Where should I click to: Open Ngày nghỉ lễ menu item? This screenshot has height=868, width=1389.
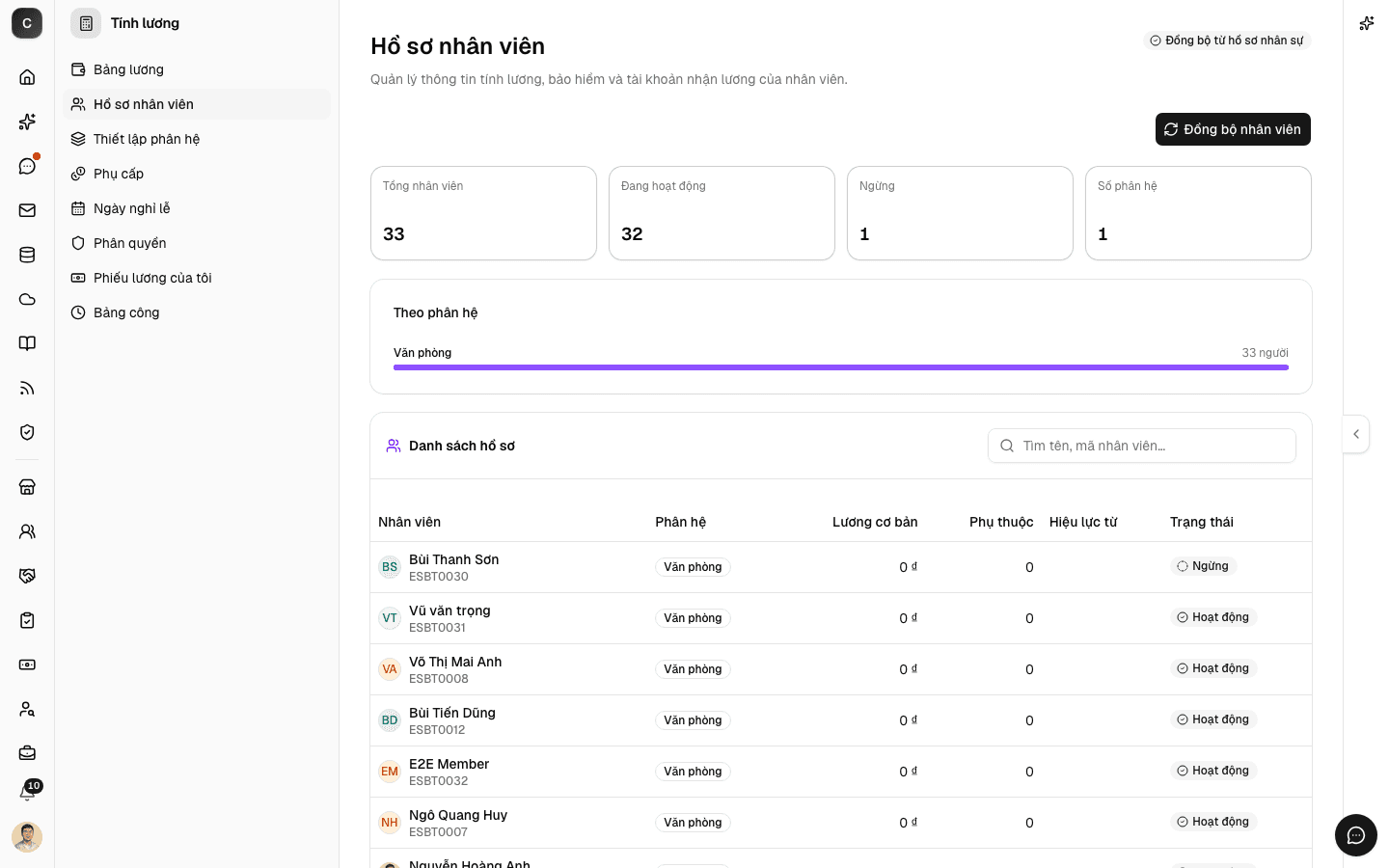point(197,208)
